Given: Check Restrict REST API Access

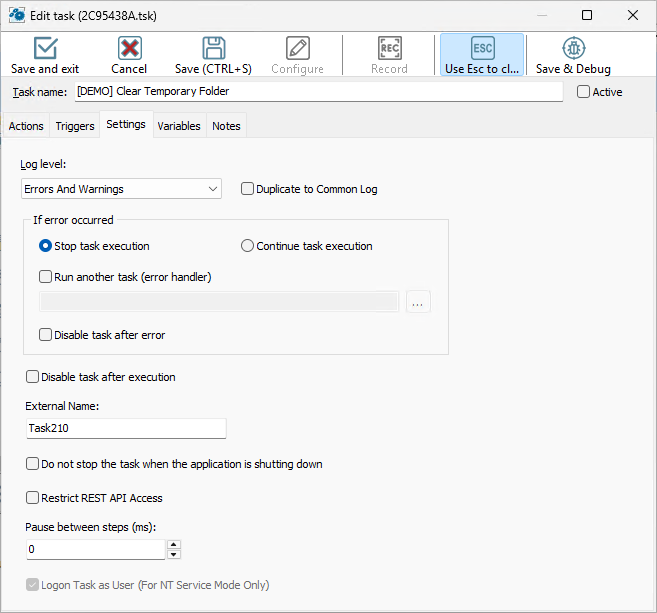Looking at the screenshot, I should [32, 497].
